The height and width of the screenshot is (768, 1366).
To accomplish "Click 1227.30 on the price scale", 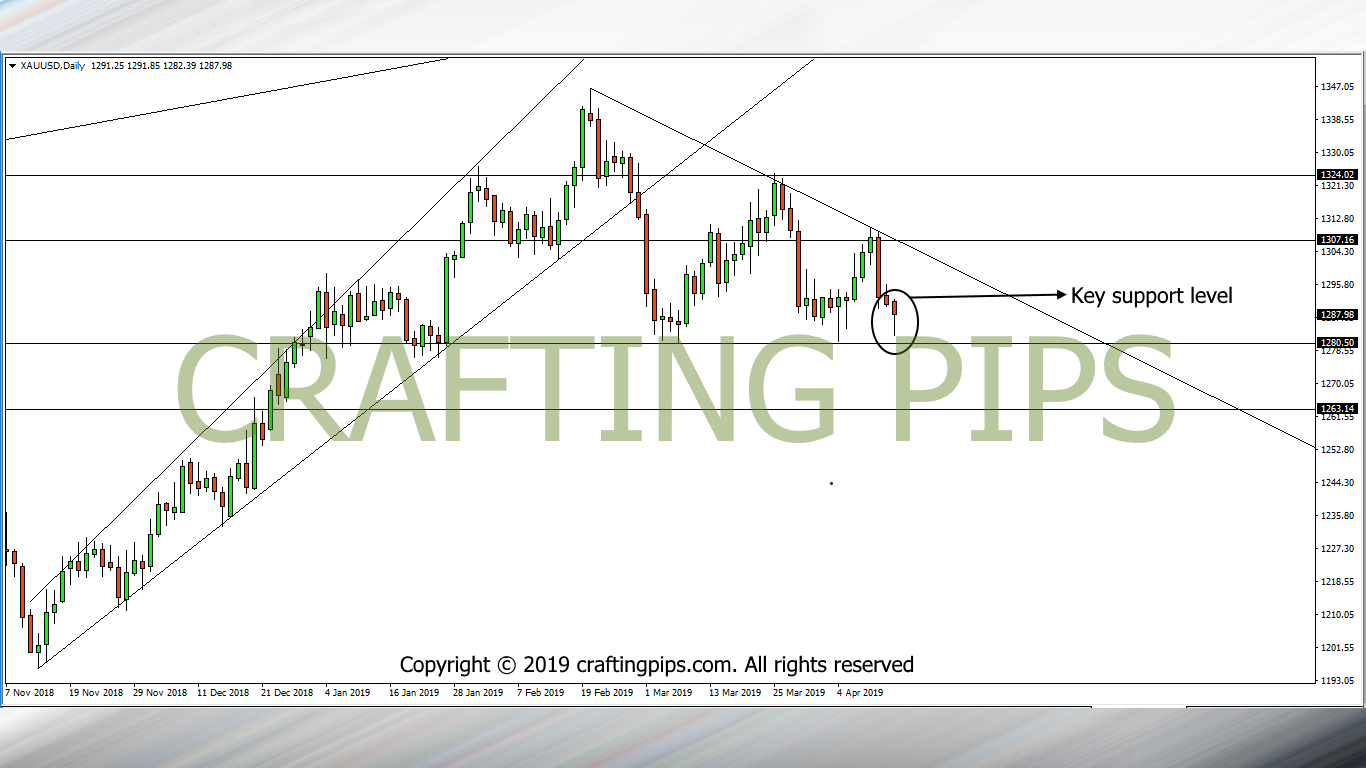I will [1337, 549].
